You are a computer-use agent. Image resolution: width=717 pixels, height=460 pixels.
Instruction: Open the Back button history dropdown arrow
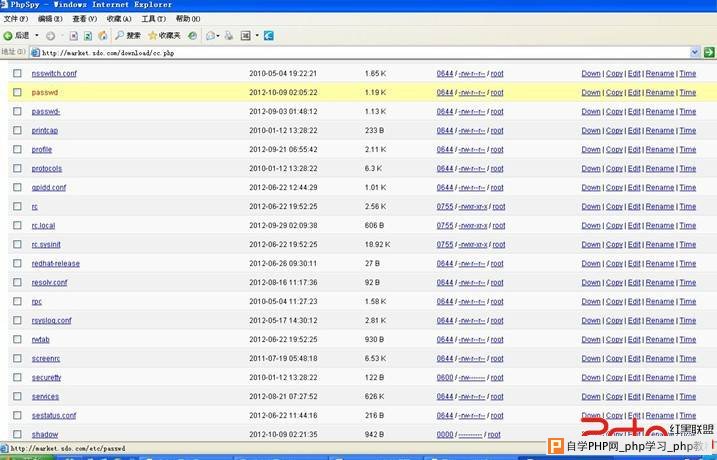(x=37, y=36)
